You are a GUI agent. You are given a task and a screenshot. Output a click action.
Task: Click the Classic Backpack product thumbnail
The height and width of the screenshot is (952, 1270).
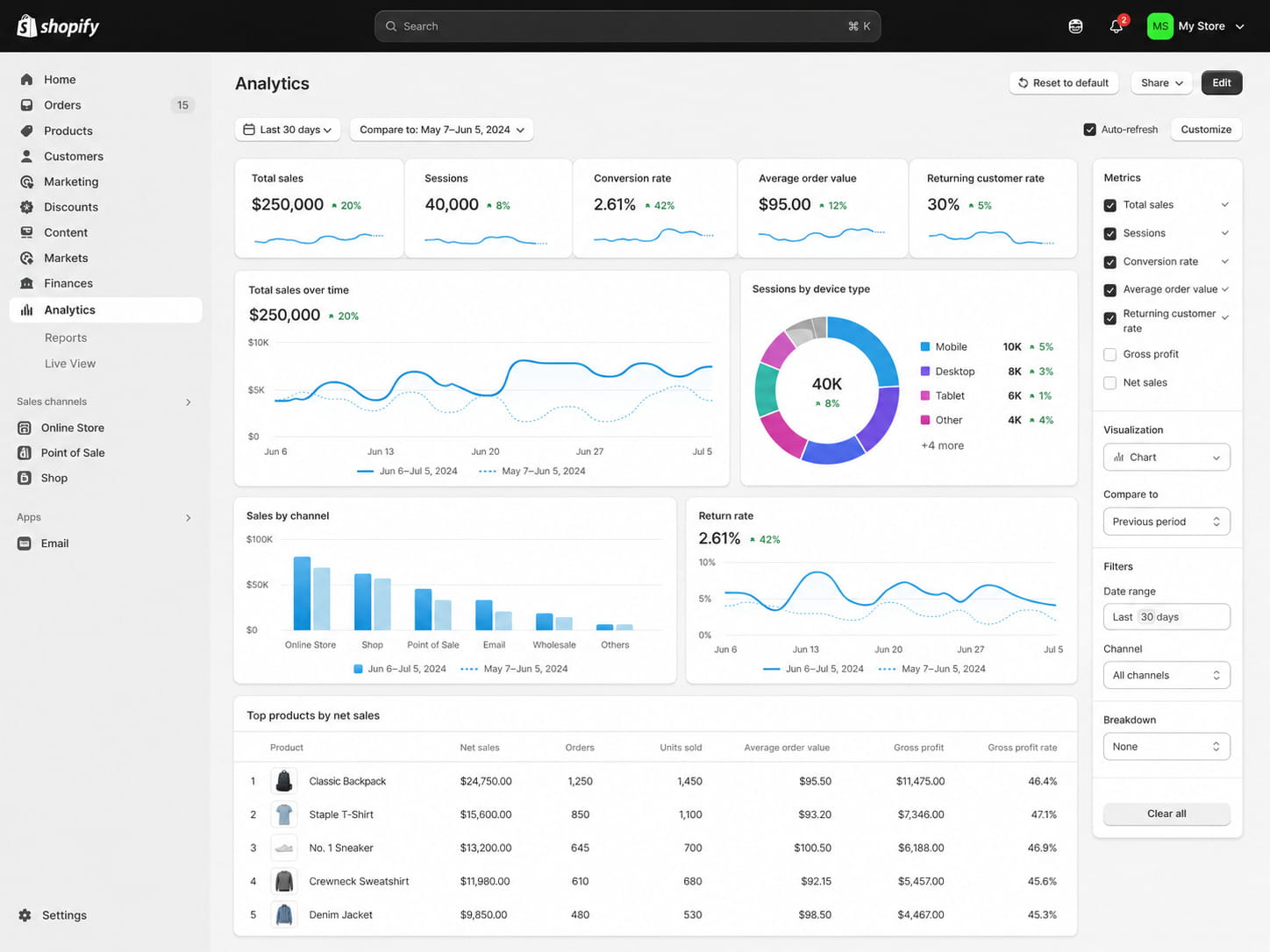(x=283, y=781)
